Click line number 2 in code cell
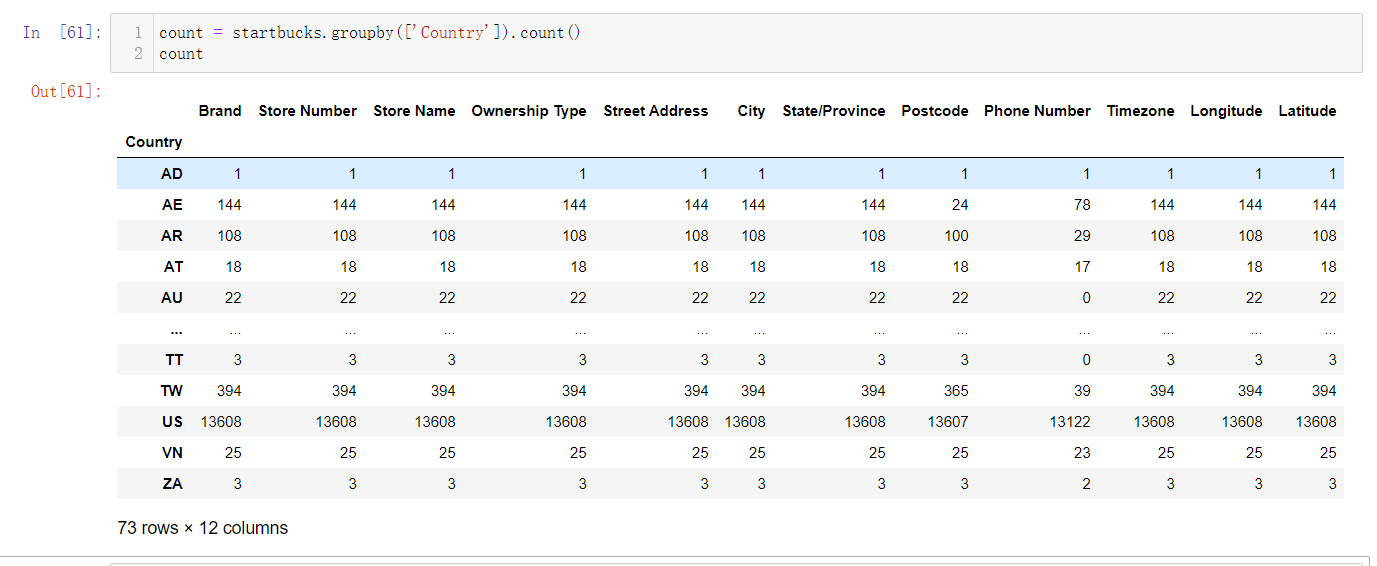This screenshot has height=566, width=1377. tap(139, 54)
